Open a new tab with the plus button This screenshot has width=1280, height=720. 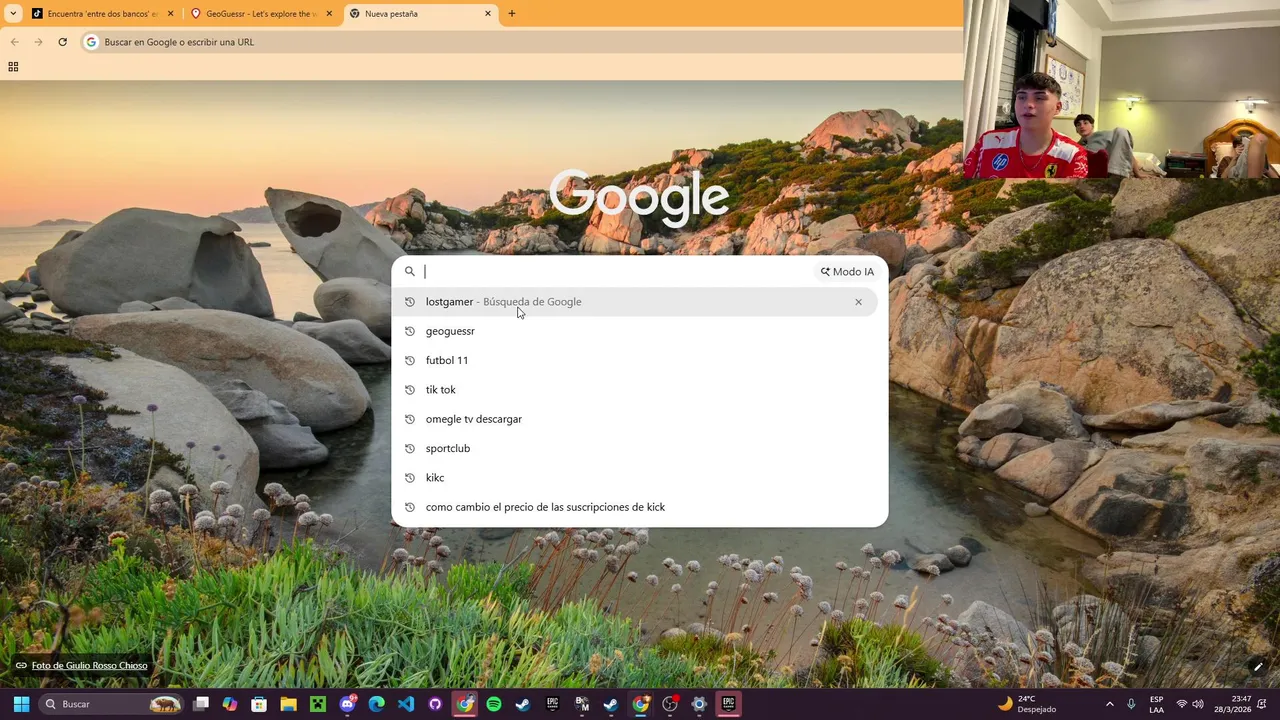click(512, 14)
